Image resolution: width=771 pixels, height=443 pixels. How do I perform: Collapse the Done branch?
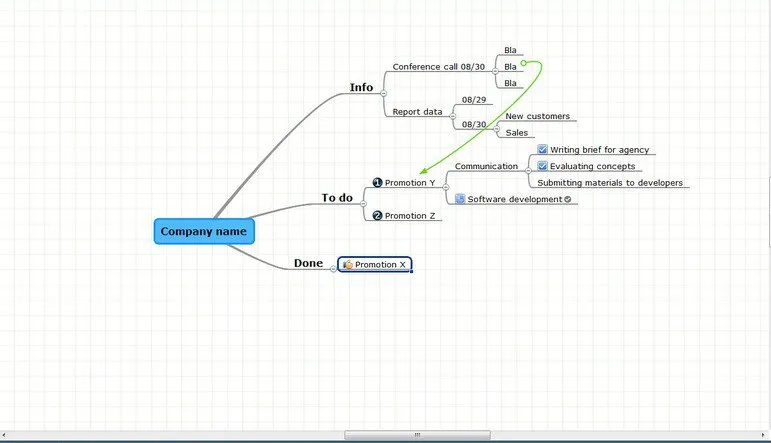(333, 269)
